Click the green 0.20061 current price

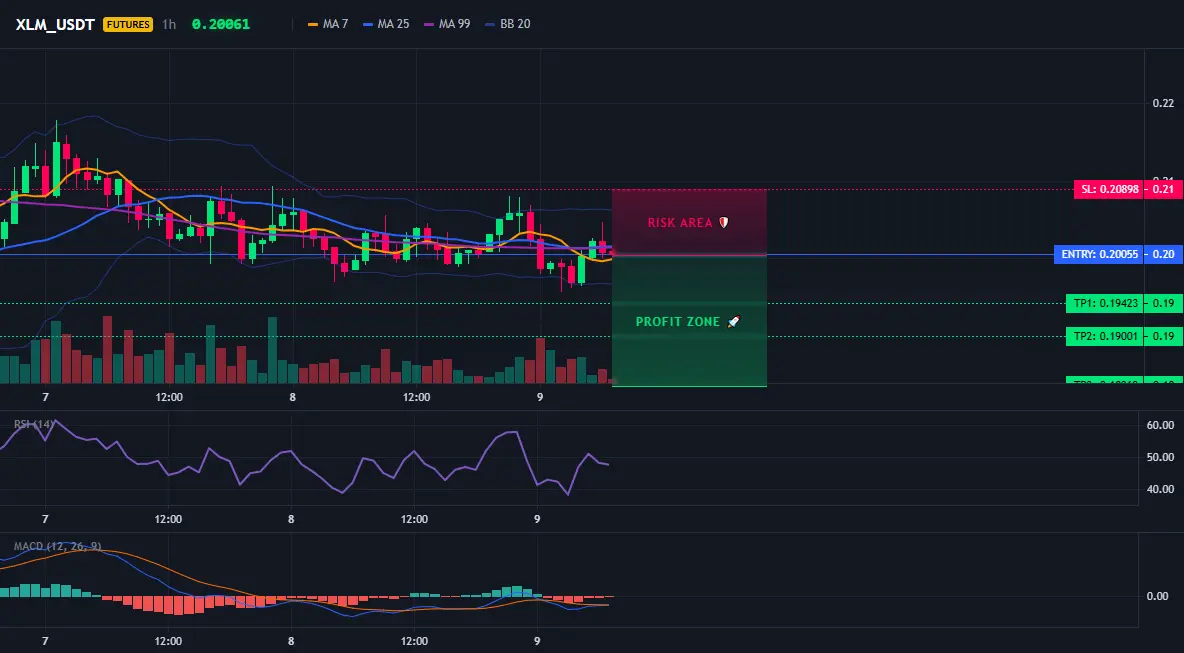pyautogui.click(x=220, y=24)
